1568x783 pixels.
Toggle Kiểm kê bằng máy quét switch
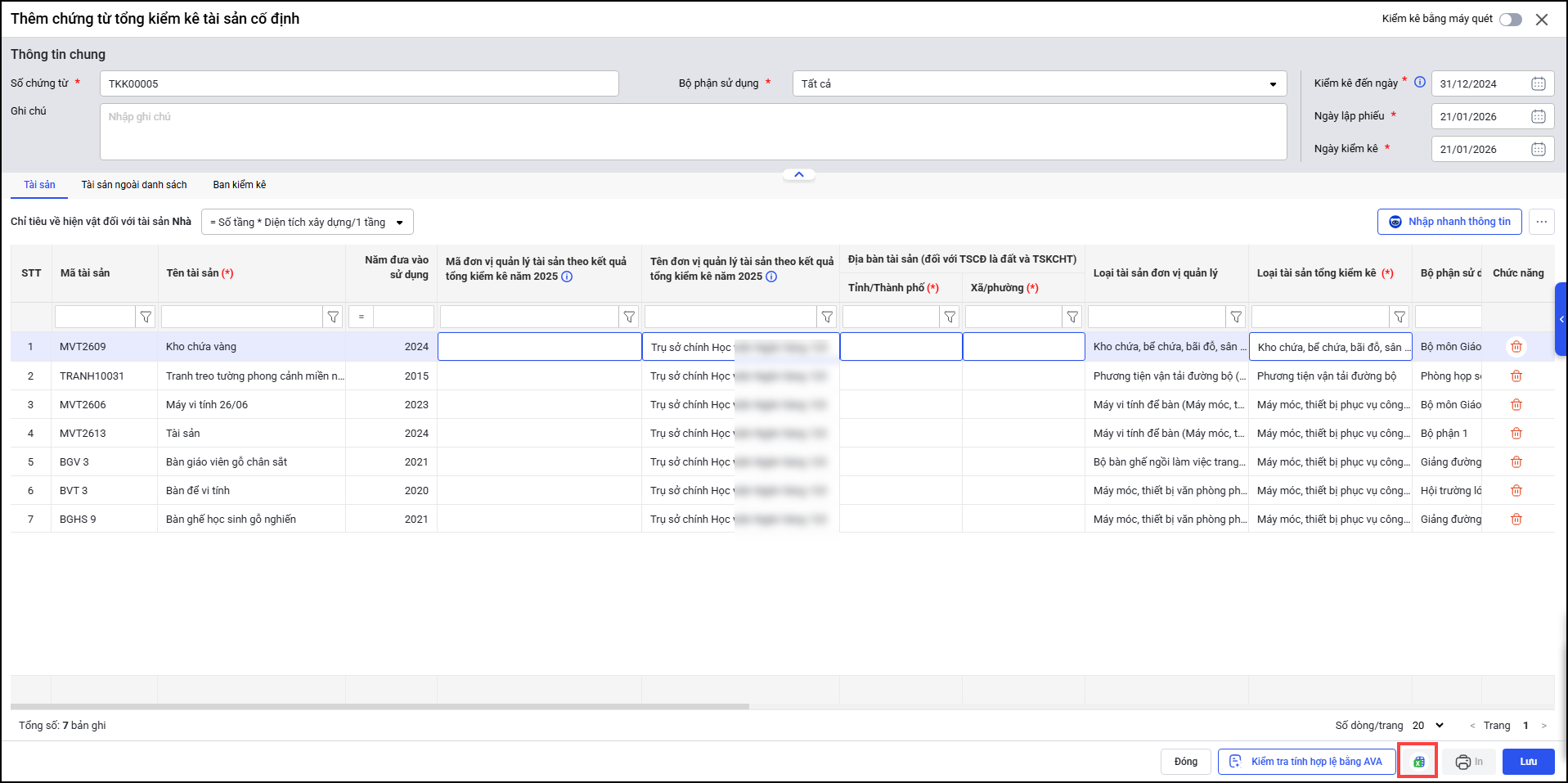coord(1510,20)
